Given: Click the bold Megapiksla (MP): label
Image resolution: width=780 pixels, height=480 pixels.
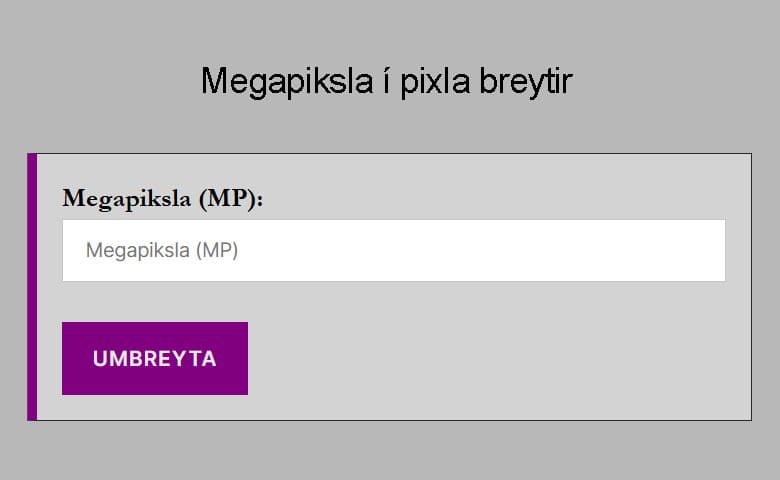Looking at the screenshot, I should pyautogui.click(x=162, y=198).
